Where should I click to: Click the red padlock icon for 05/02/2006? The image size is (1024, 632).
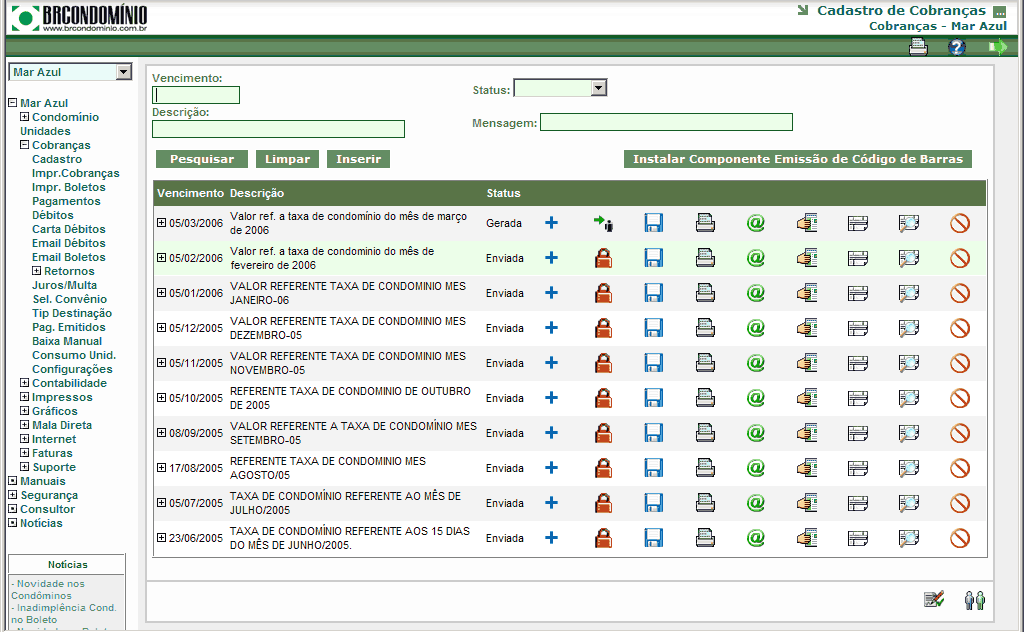[603, 258]
